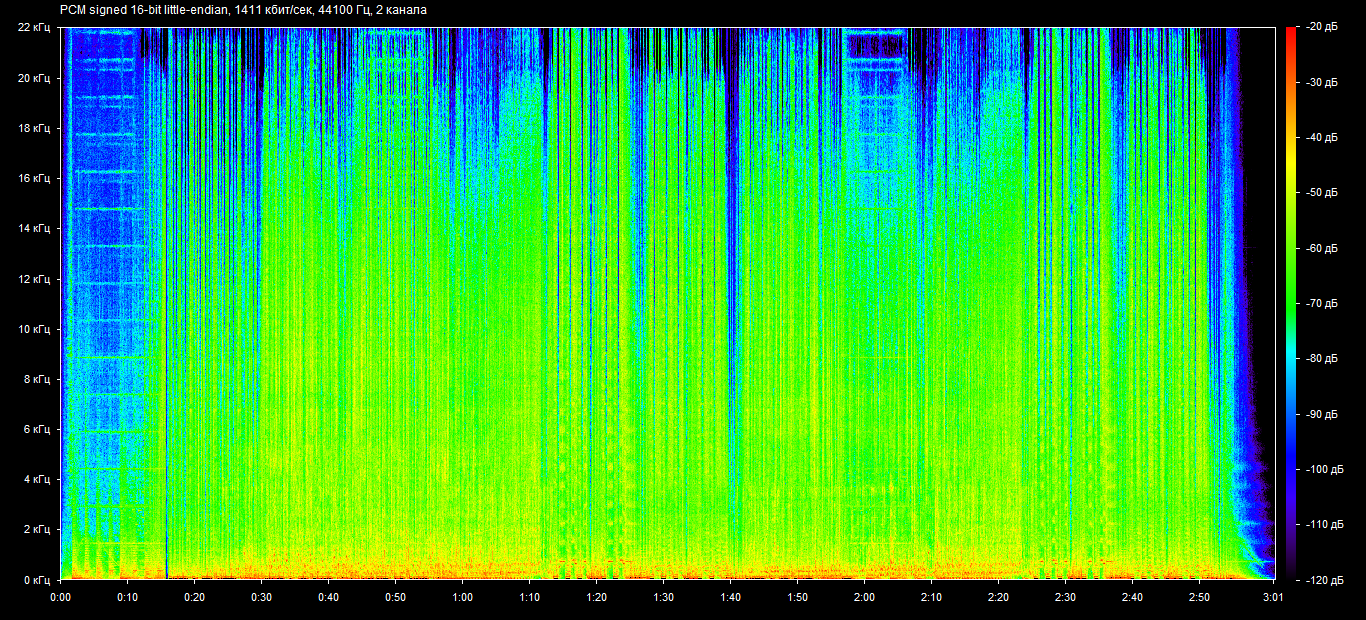The width and height of the screenshot is (1366, 620).
Task: Select the 2:40 time label
Action: coord(1132,597)
